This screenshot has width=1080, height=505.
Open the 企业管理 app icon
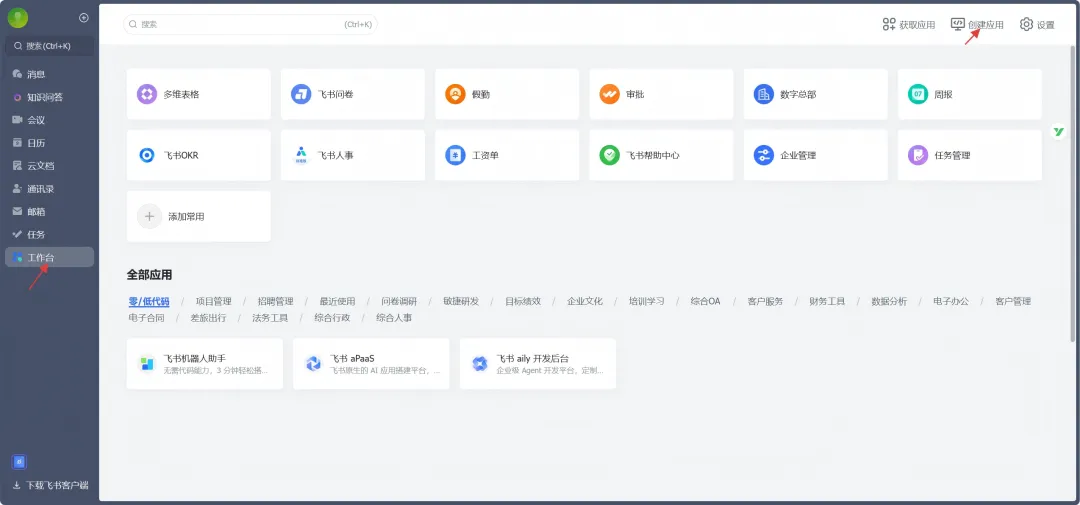[764, 155]
